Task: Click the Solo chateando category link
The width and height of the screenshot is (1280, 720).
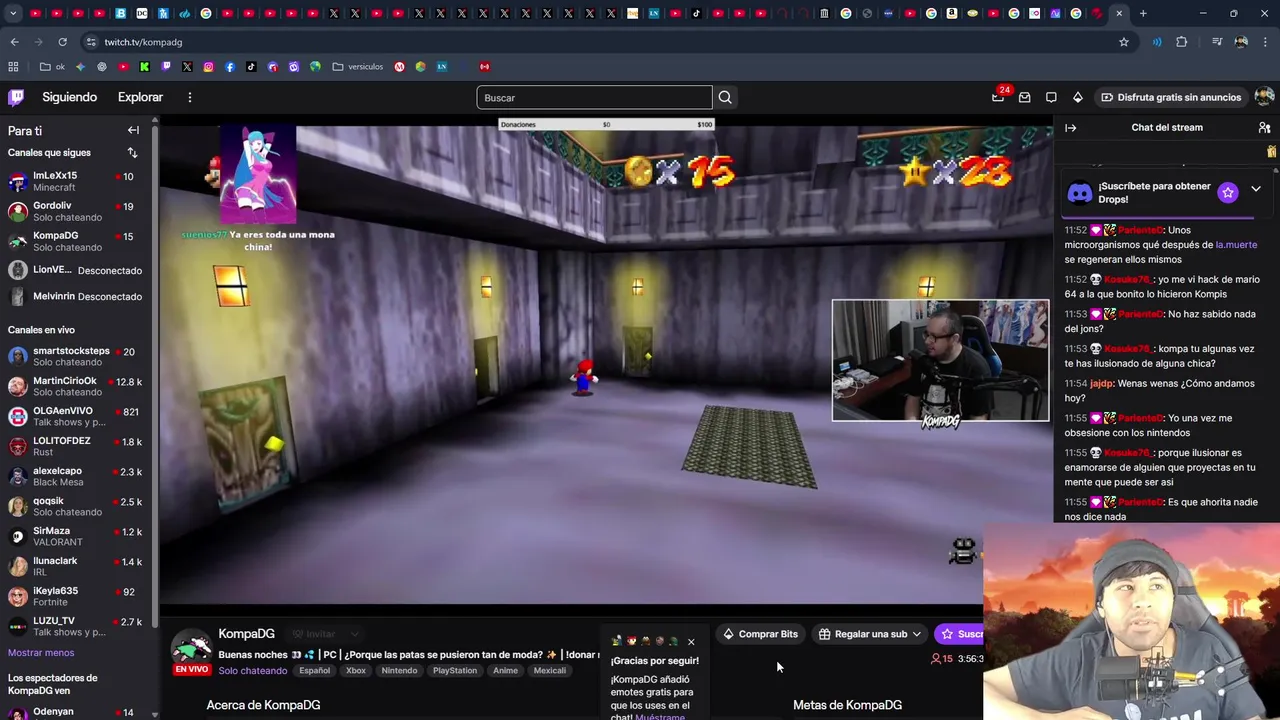Action: 253,671
